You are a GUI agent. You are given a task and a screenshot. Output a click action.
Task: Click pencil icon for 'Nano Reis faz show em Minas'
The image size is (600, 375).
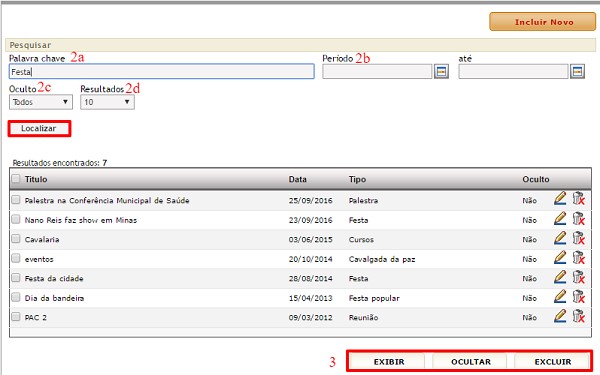point(560,218)
